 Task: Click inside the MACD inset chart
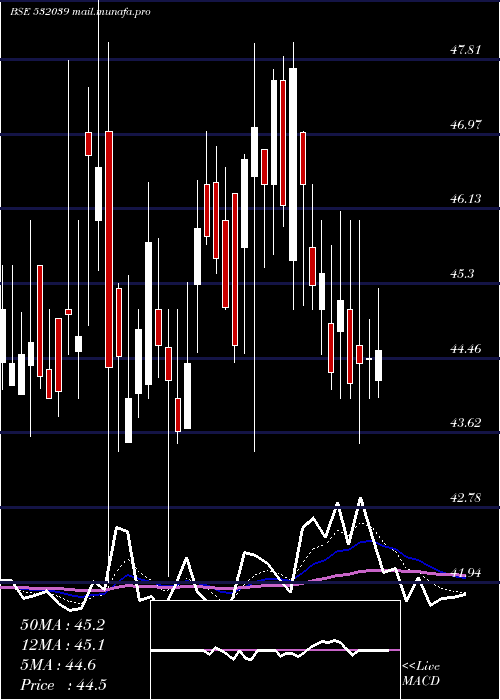(x=275, y=650)
